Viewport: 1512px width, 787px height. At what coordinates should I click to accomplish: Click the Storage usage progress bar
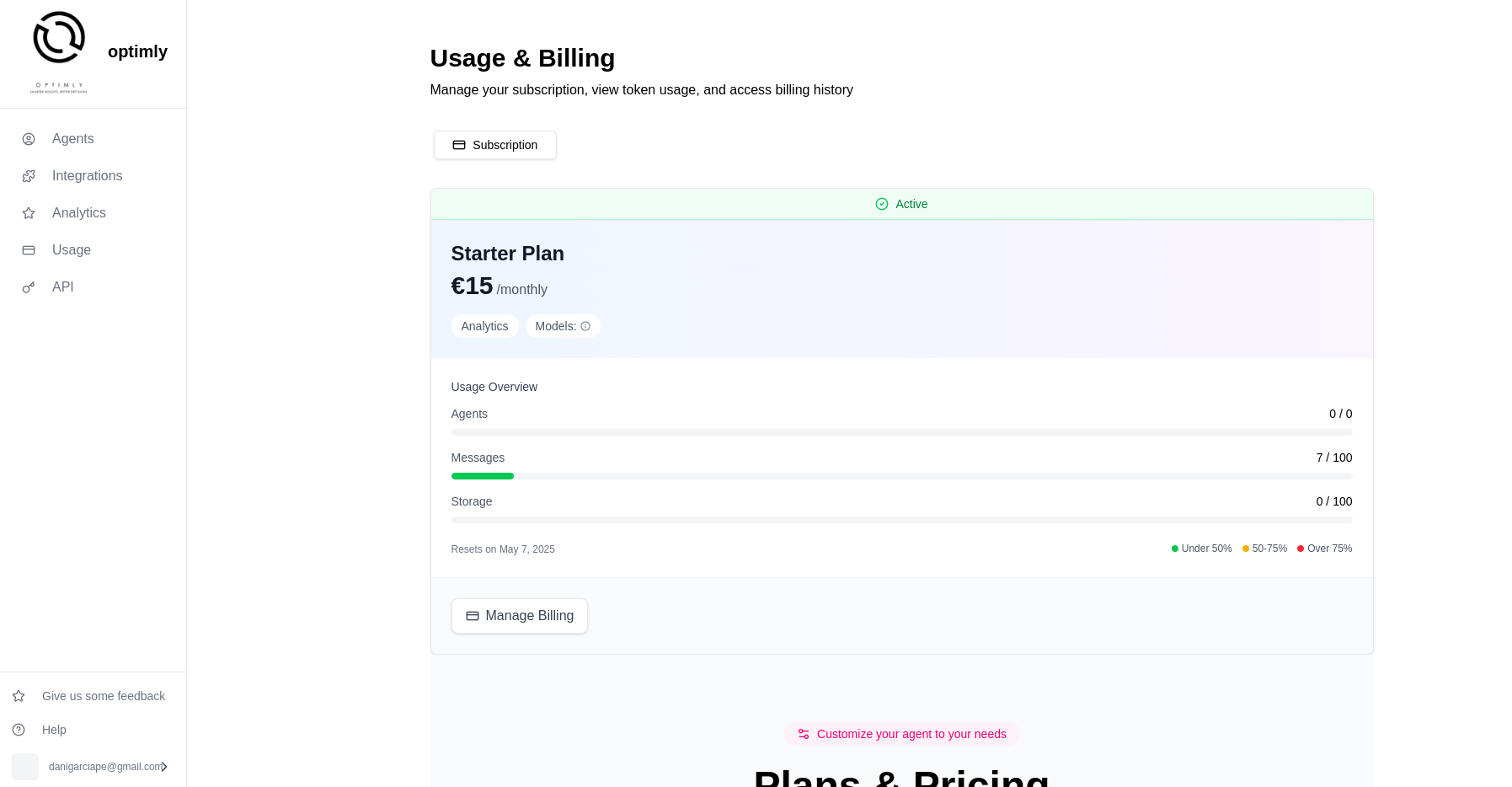click(x=901, y=520)
